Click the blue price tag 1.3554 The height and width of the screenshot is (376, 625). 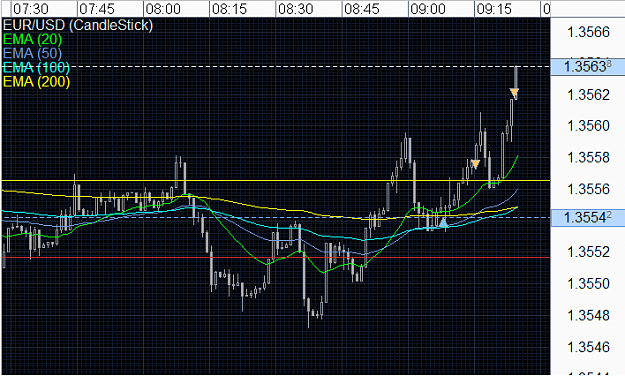tap(588, 218)
